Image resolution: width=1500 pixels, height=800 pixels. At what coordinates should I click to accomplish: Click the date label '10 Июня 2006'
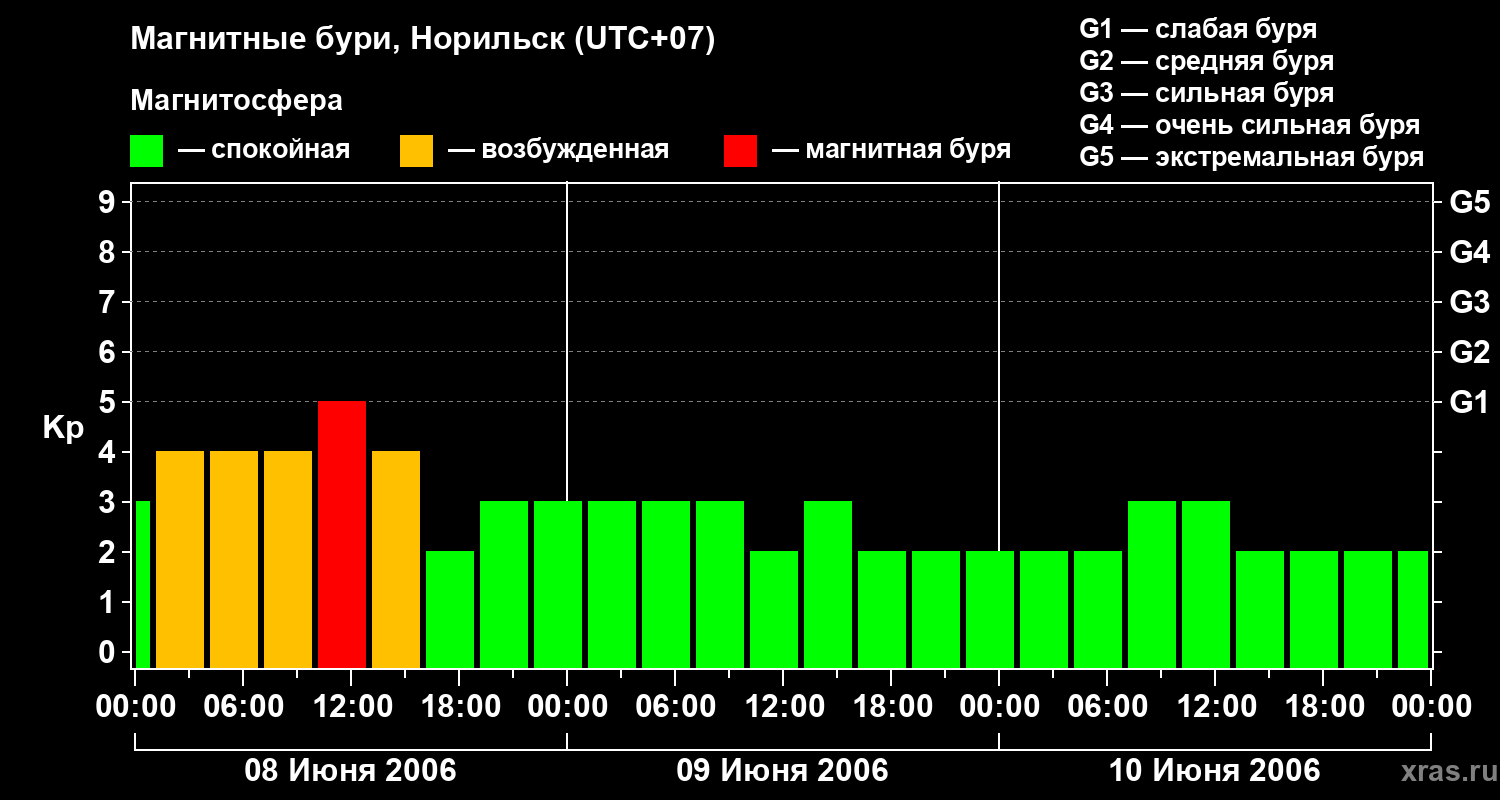click(1215, 771)
